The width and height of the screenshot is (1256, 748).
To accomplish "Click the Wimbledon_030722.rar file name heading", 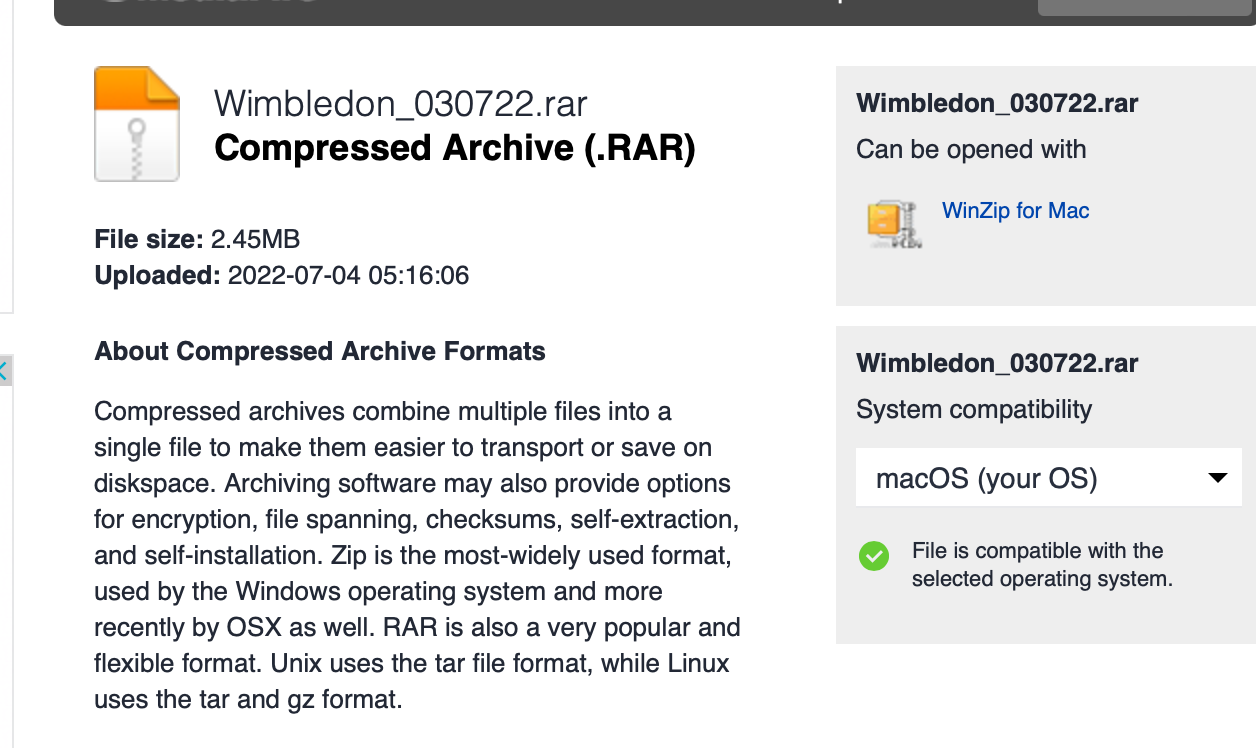I will pyautogui.click(x=400, y=103).
